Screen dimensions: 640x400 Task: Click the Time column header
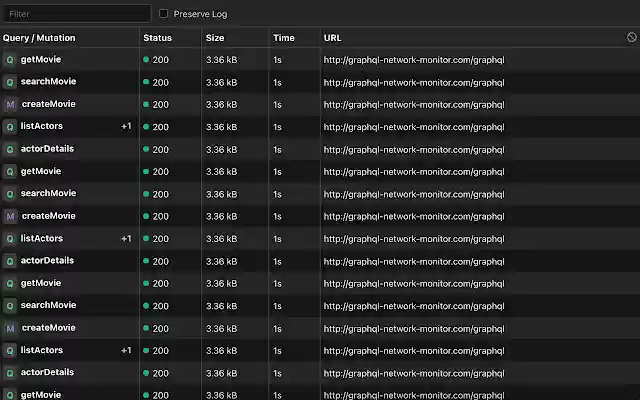point(284,38)
